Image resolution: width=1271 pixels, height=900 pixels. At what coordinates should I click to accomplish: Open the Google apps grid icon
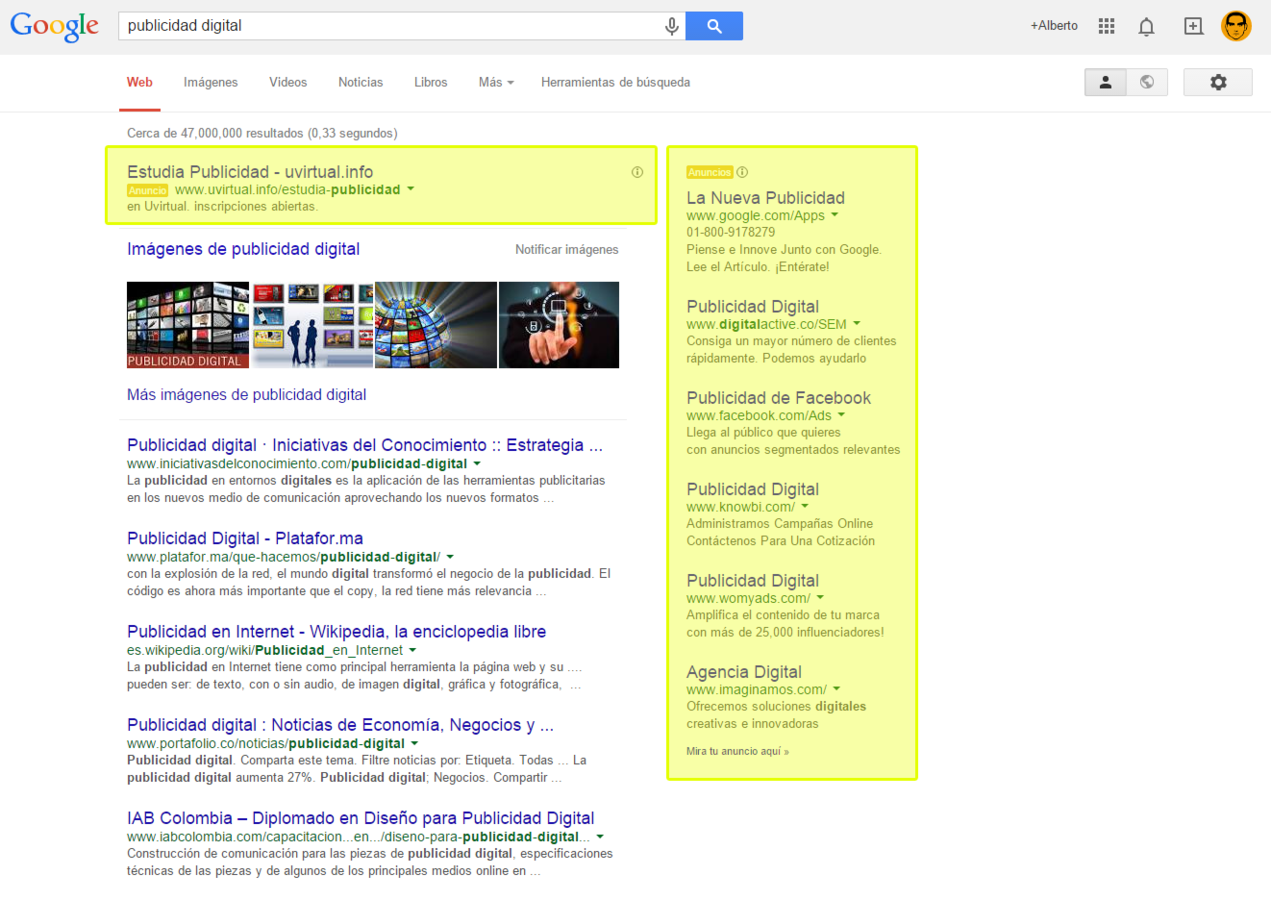(1106, 26)
